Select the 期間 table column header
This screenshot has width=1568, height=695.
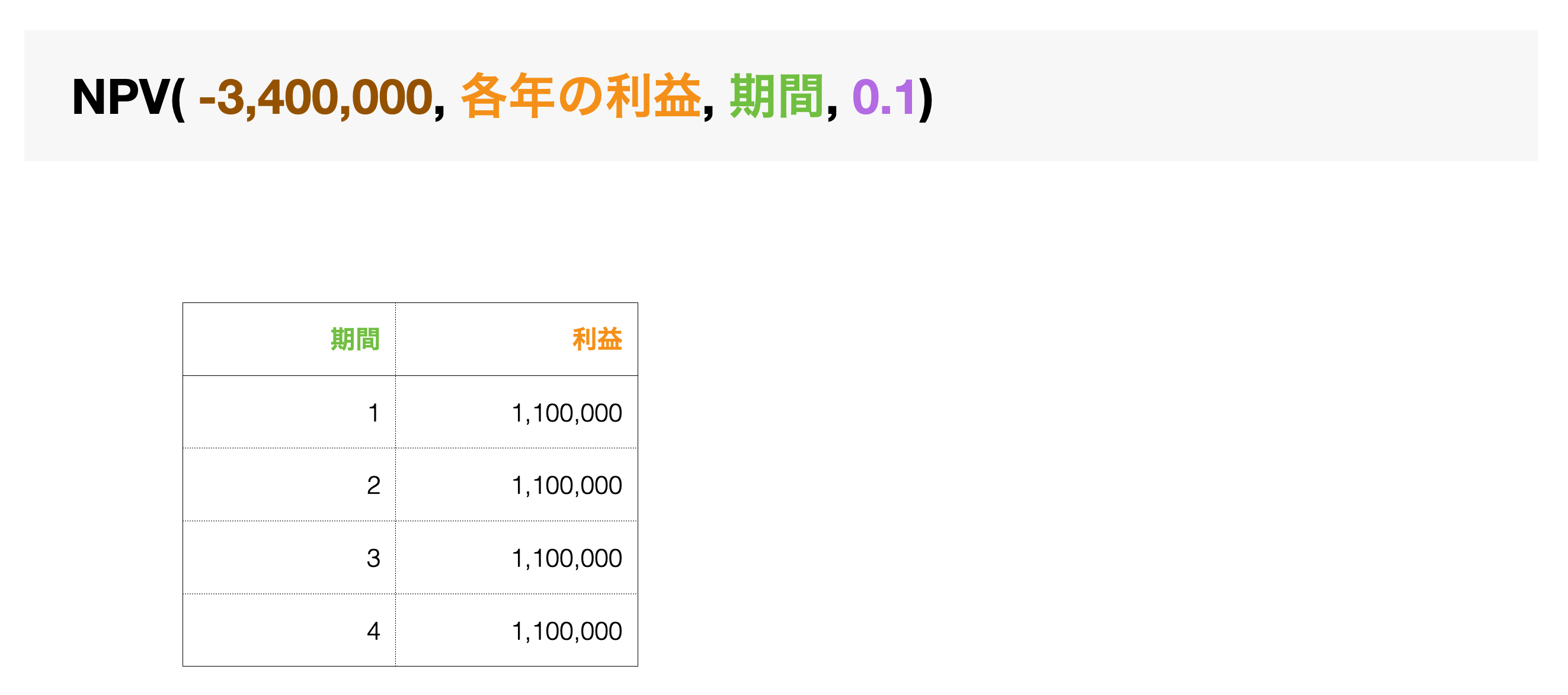pyautogui.click(x=355, y=339)
